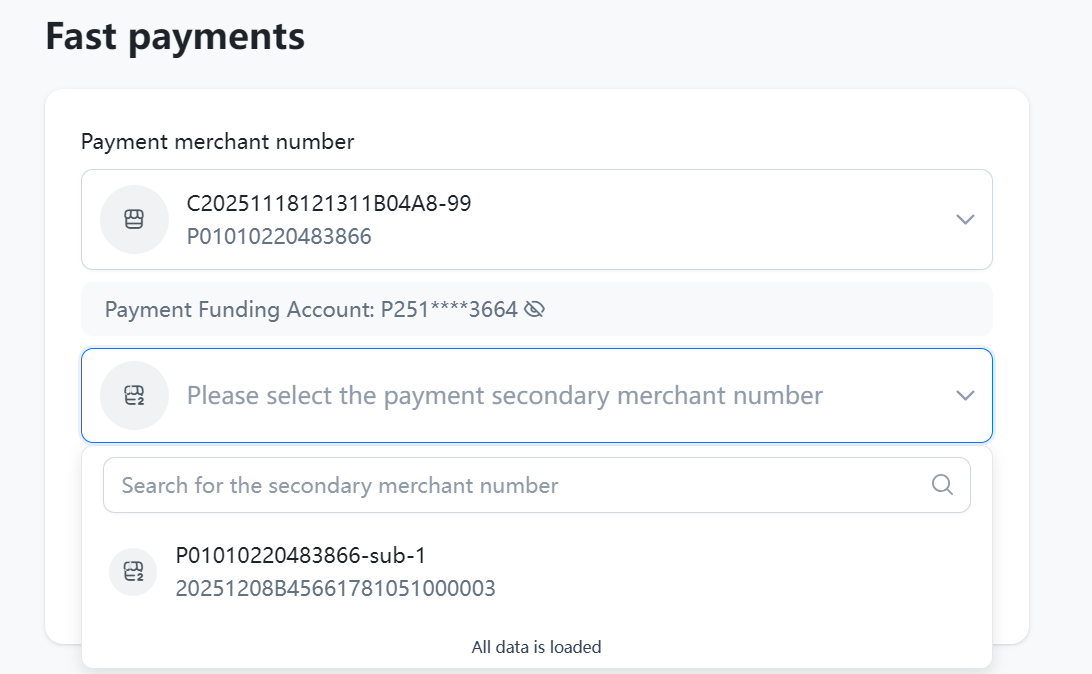Click the masked account number P251****3664
The width and height of the screenshot is (1092, 674).
tap(449, 310)
